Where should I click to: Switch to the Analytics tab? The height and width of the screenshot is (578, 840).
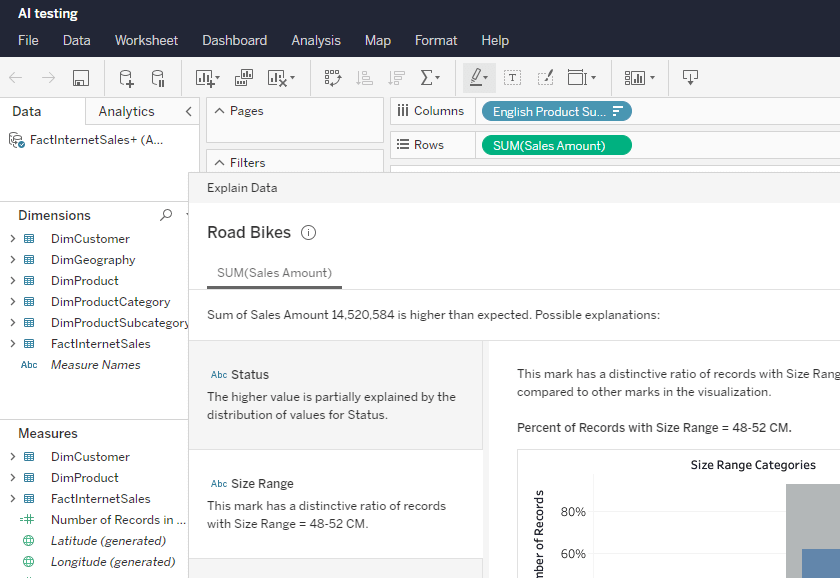point(126,111)
